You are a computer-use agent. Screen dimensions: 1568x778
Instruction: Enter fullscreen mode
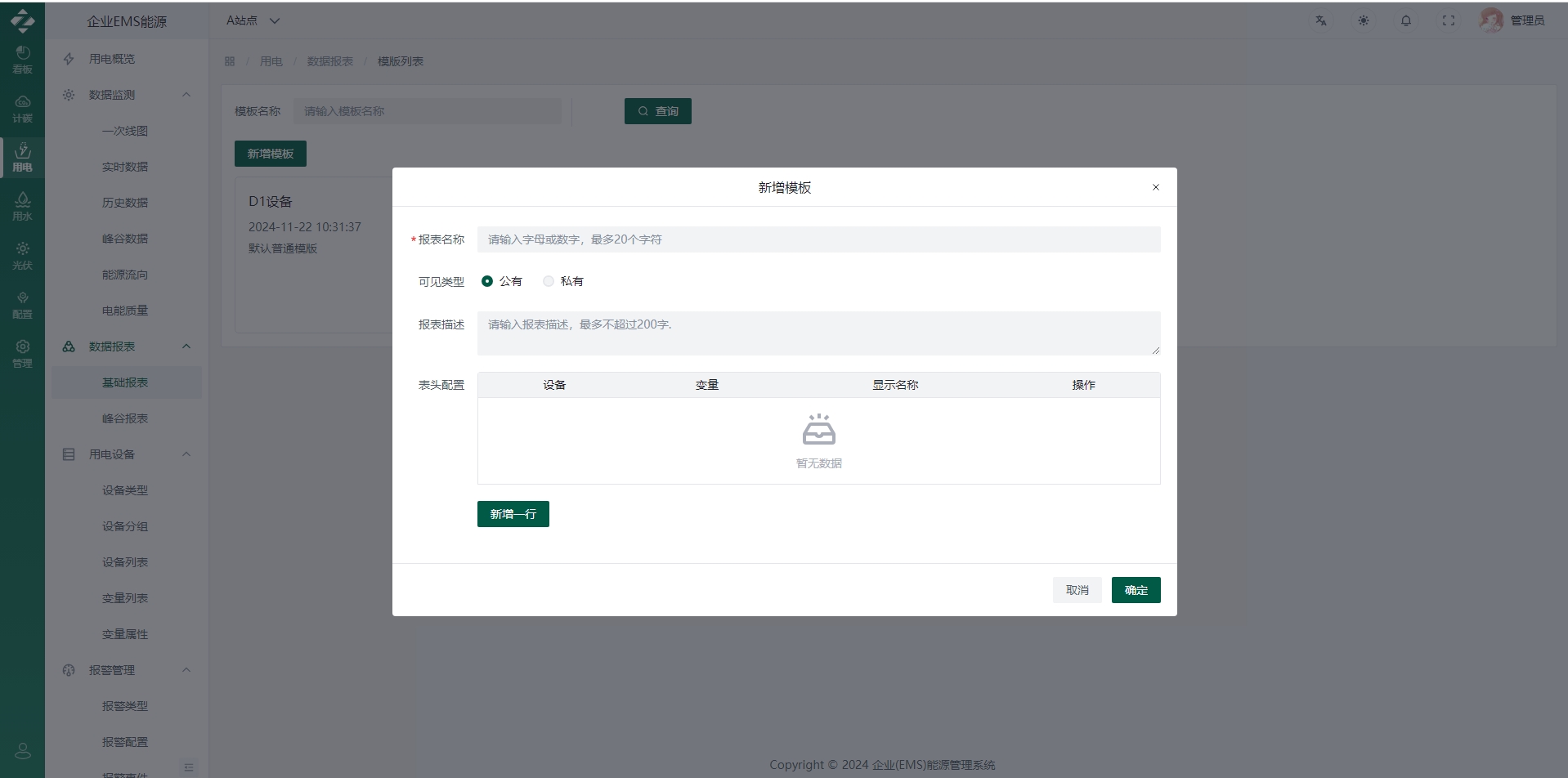point(1448,20)
